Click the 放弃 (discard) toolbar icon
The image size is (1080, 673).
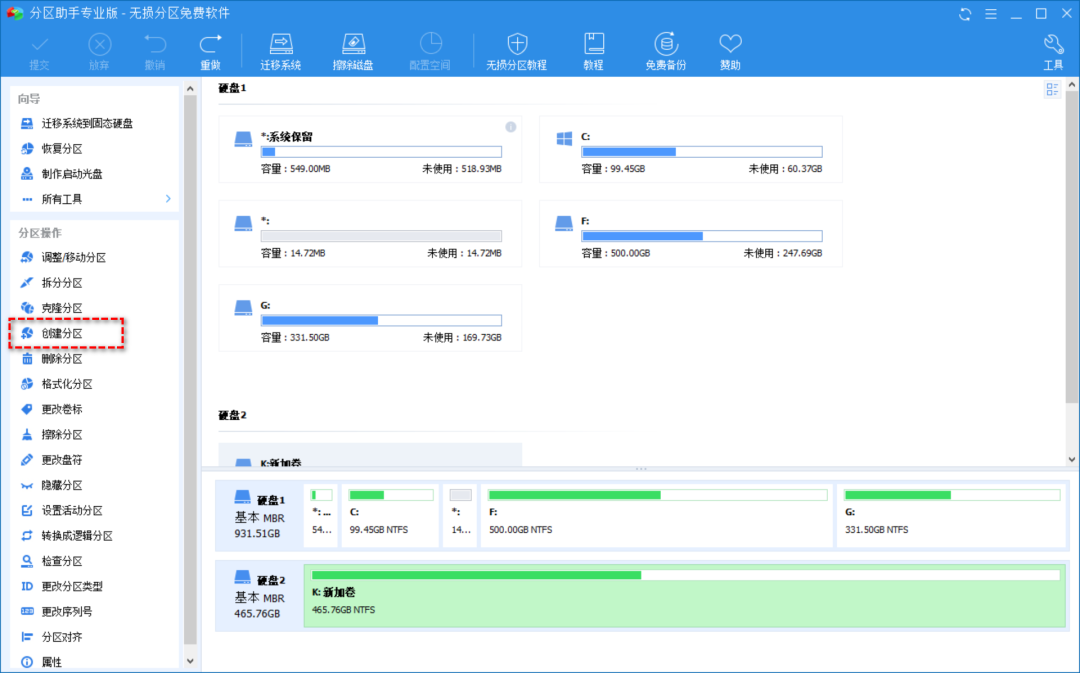99,52
